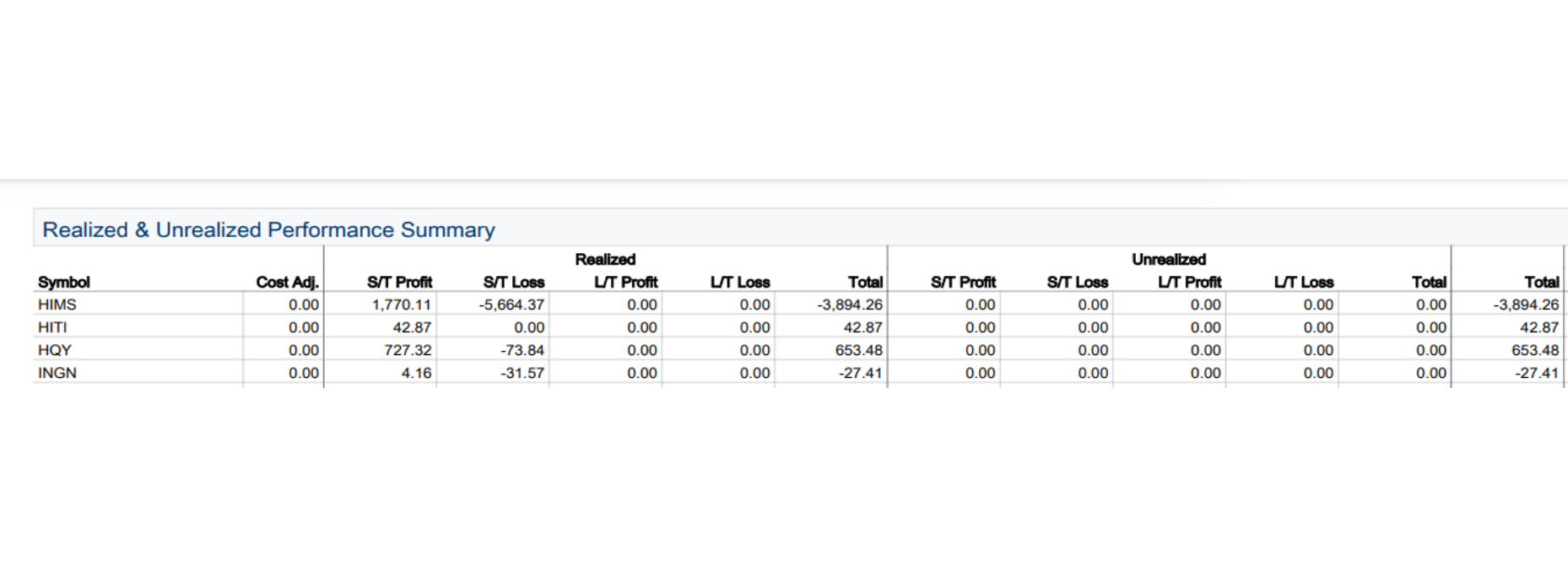Click the Realized S/T Profit header

(x=399, y=282)
